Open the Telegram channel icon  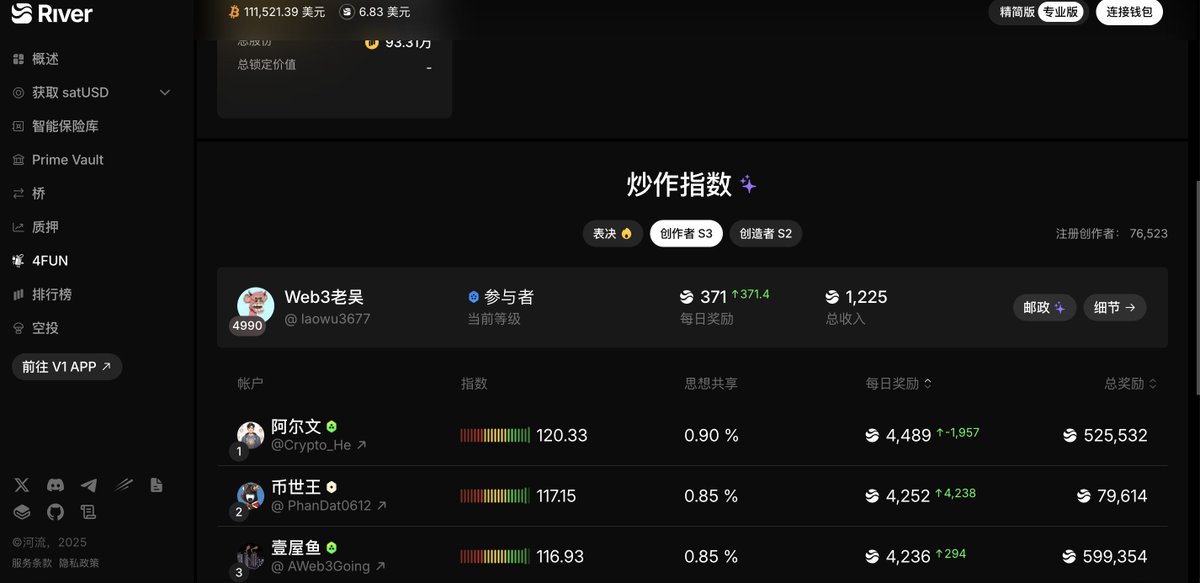(x=88, y=485)
